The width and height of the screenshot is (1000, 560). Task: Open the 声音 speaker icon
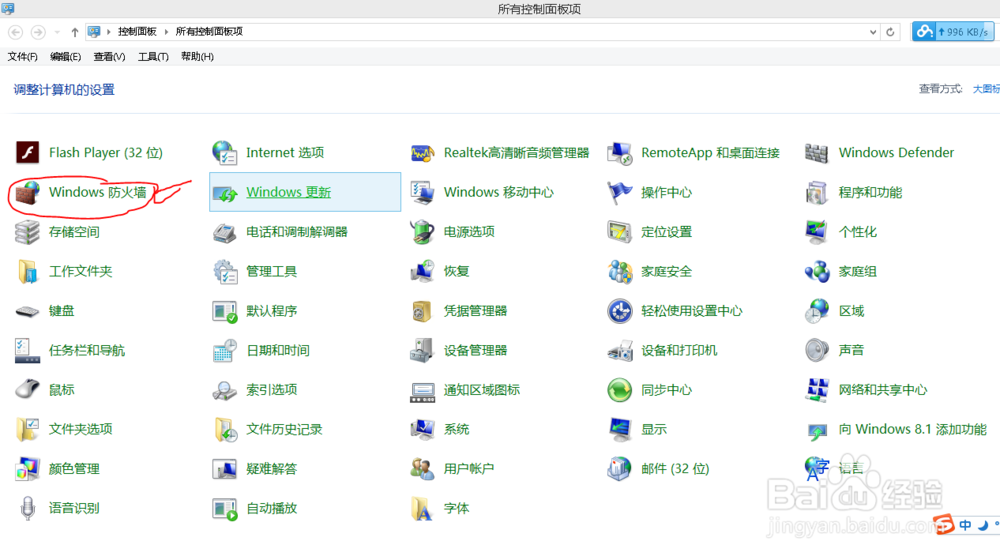[x=816, y=350]
